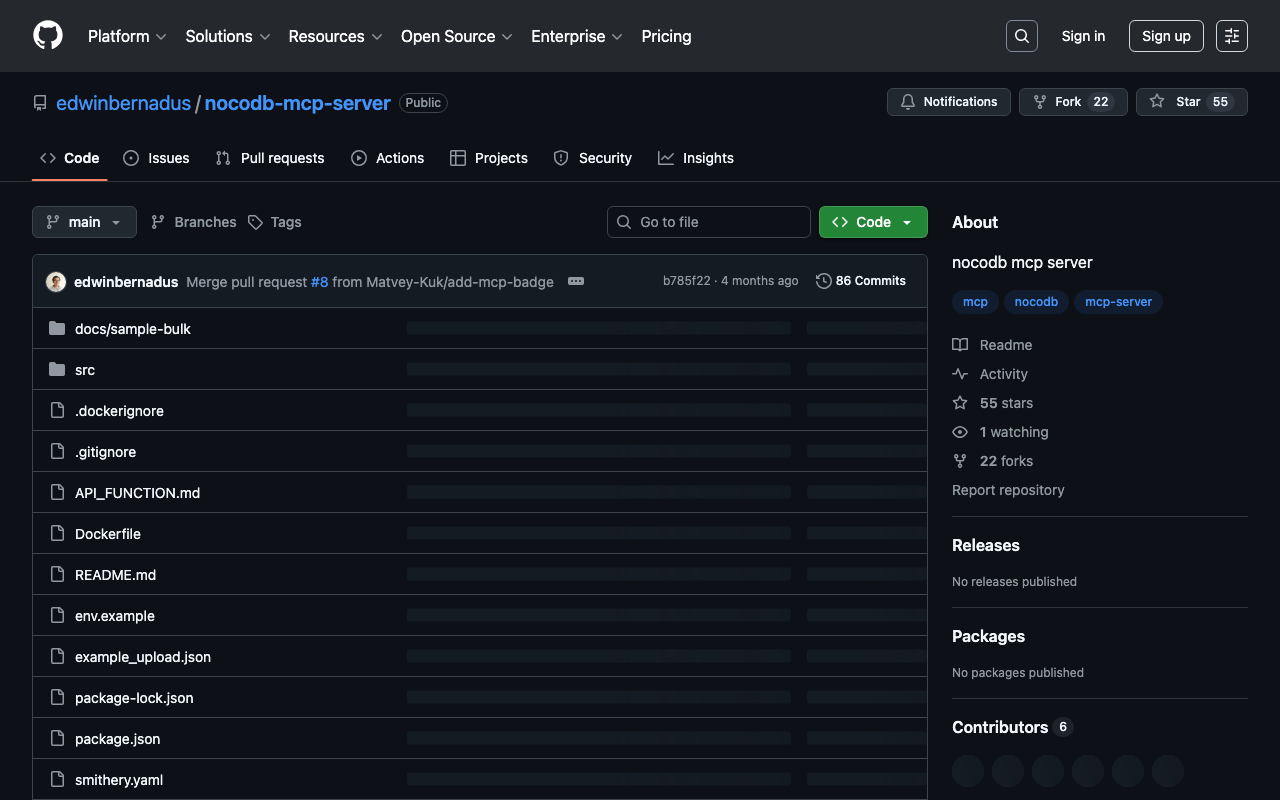Viewport: 1280px width, 800px height.
Task: Expand the Platform menu
Action: (x=127, y=36)
